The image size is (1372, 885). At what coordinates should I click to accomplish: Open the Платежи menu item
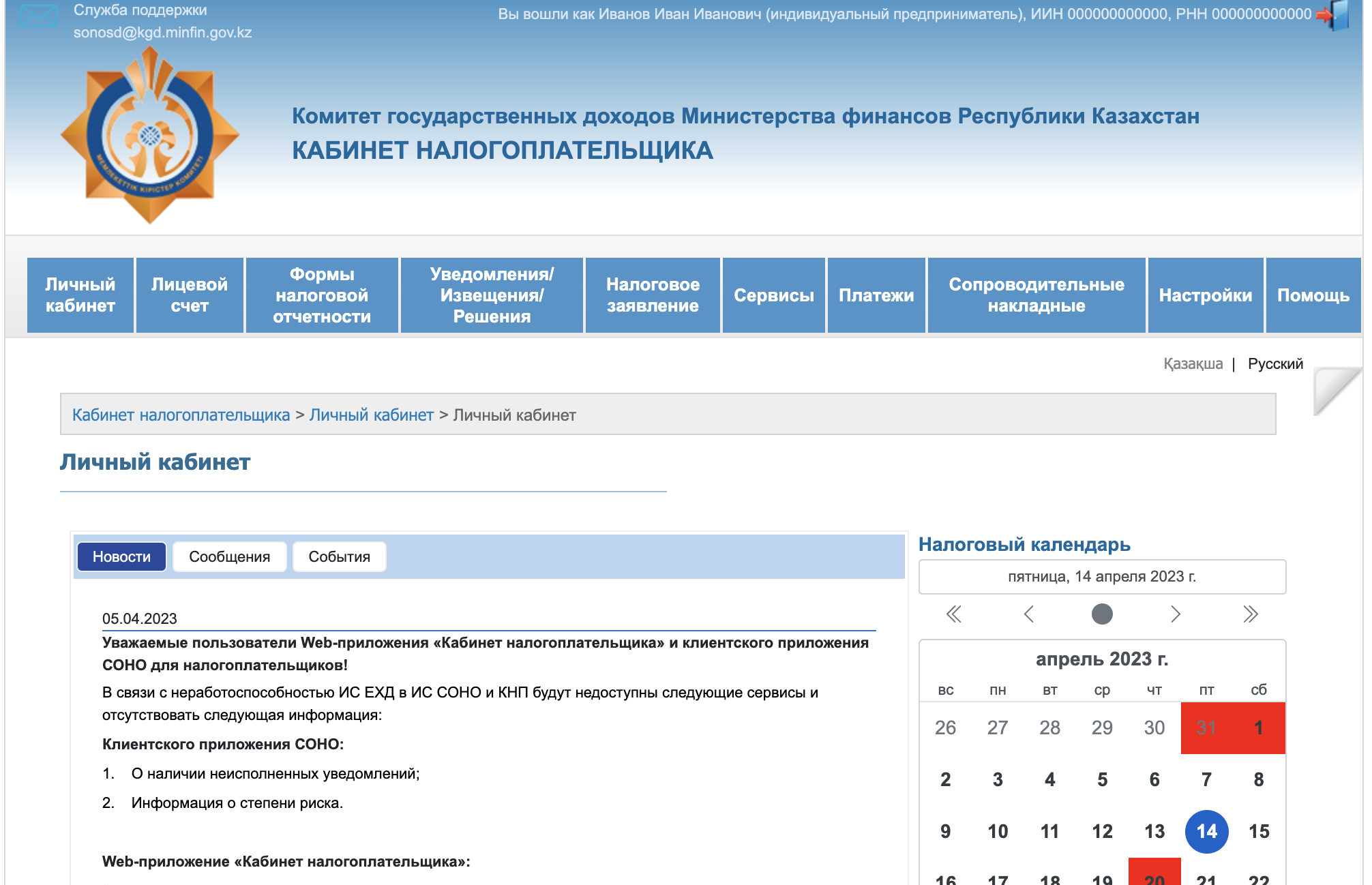tap(876, 295)
